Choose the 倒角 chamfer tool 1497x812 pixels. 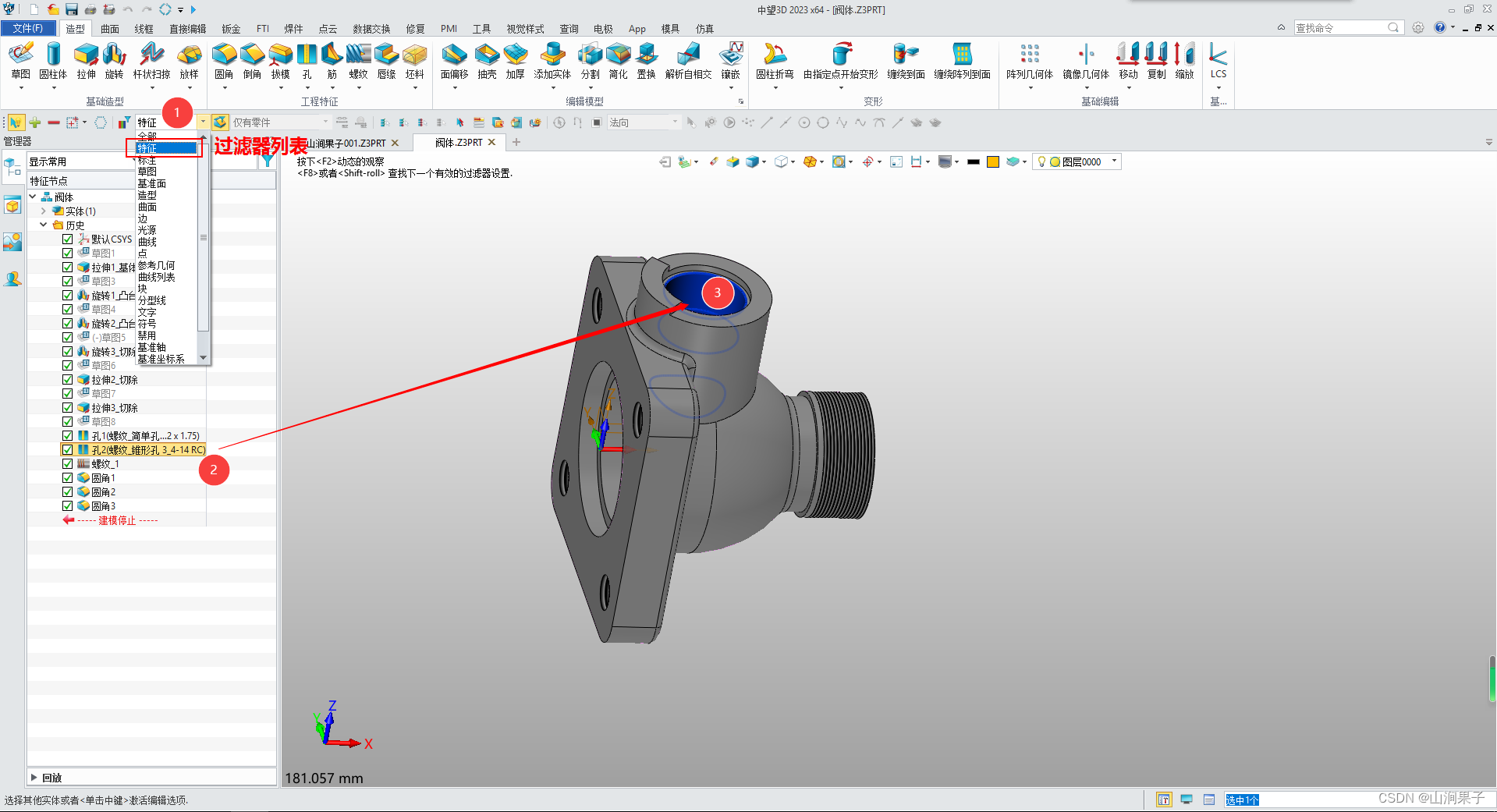pos(252,61)
